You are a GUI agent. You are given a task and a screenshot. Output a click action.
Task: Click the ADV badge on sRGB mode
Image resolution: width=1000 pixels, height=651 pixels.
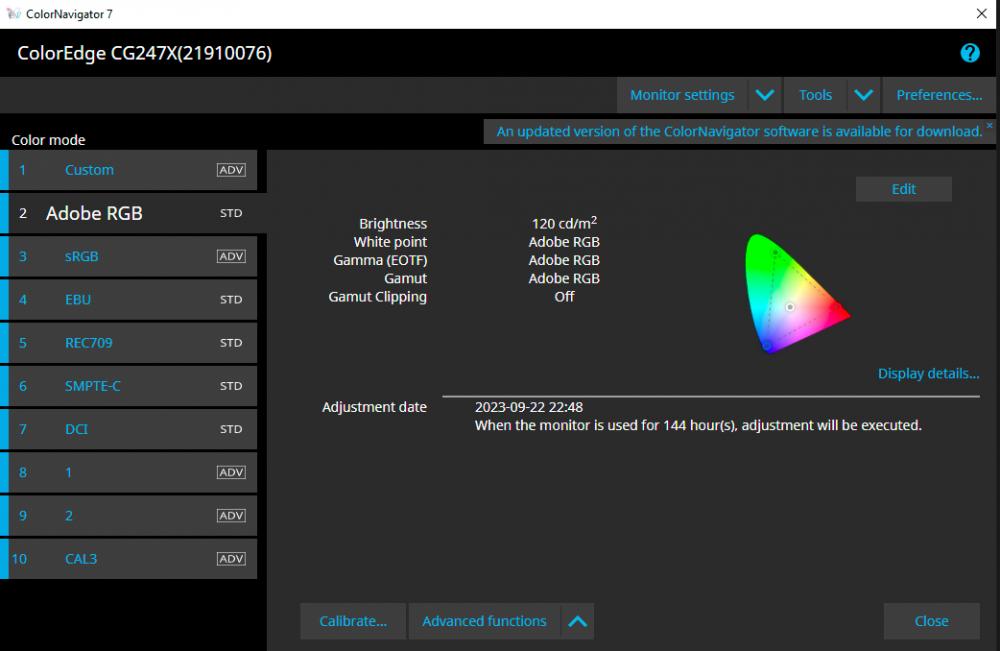pyautogui.click(x=231, y=256)
